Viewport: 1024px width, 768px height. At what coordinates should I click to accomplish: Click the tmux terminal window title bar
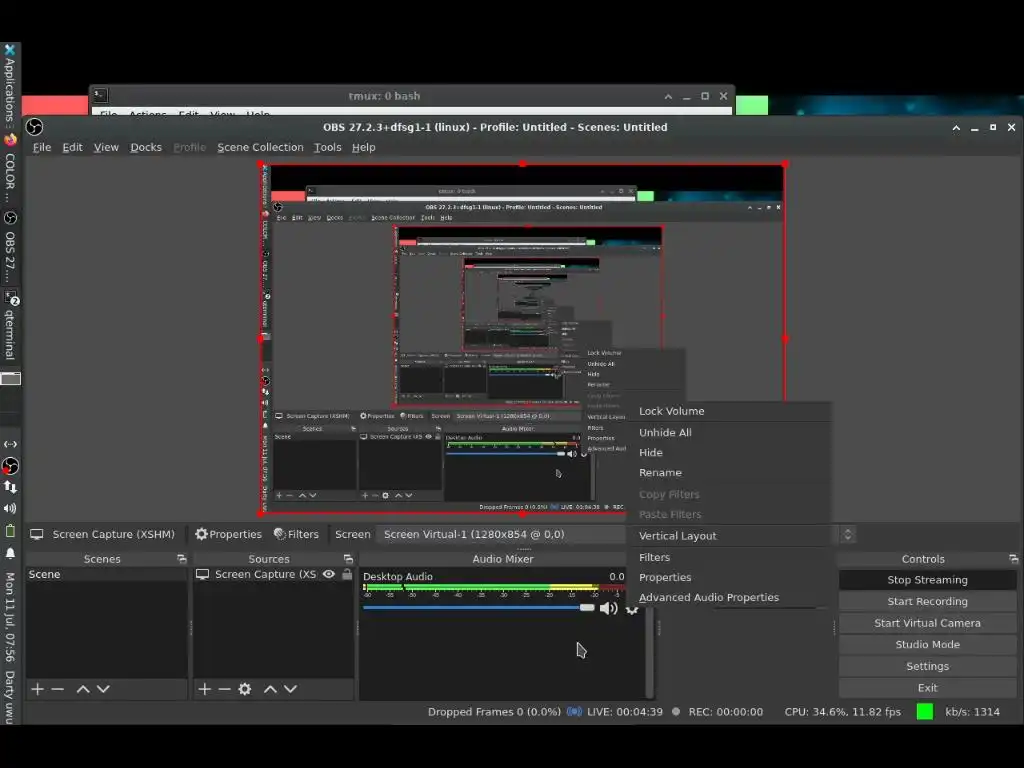384,96
